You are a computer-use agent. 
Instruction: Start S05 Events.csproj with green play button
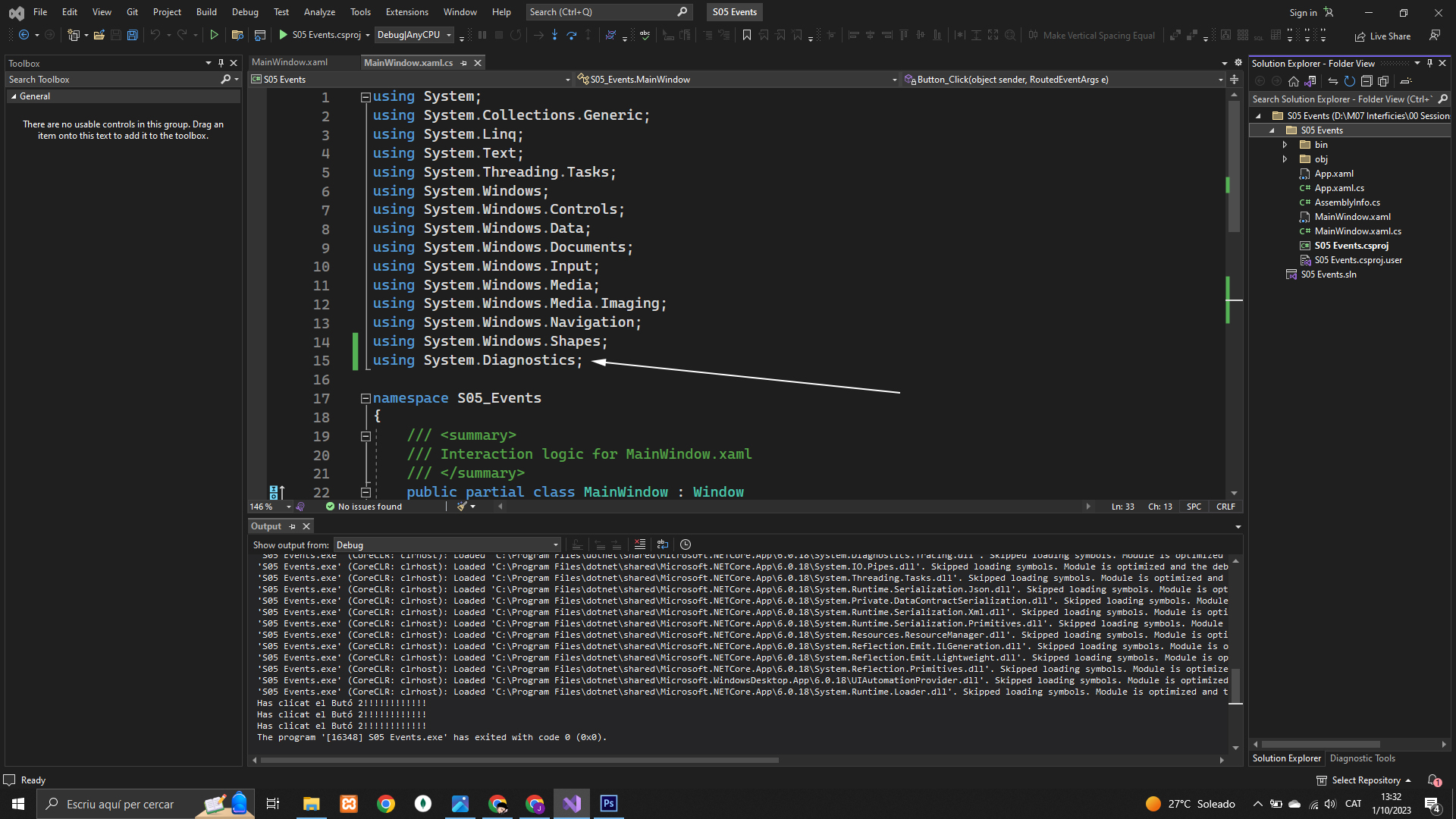pos(283,35)
